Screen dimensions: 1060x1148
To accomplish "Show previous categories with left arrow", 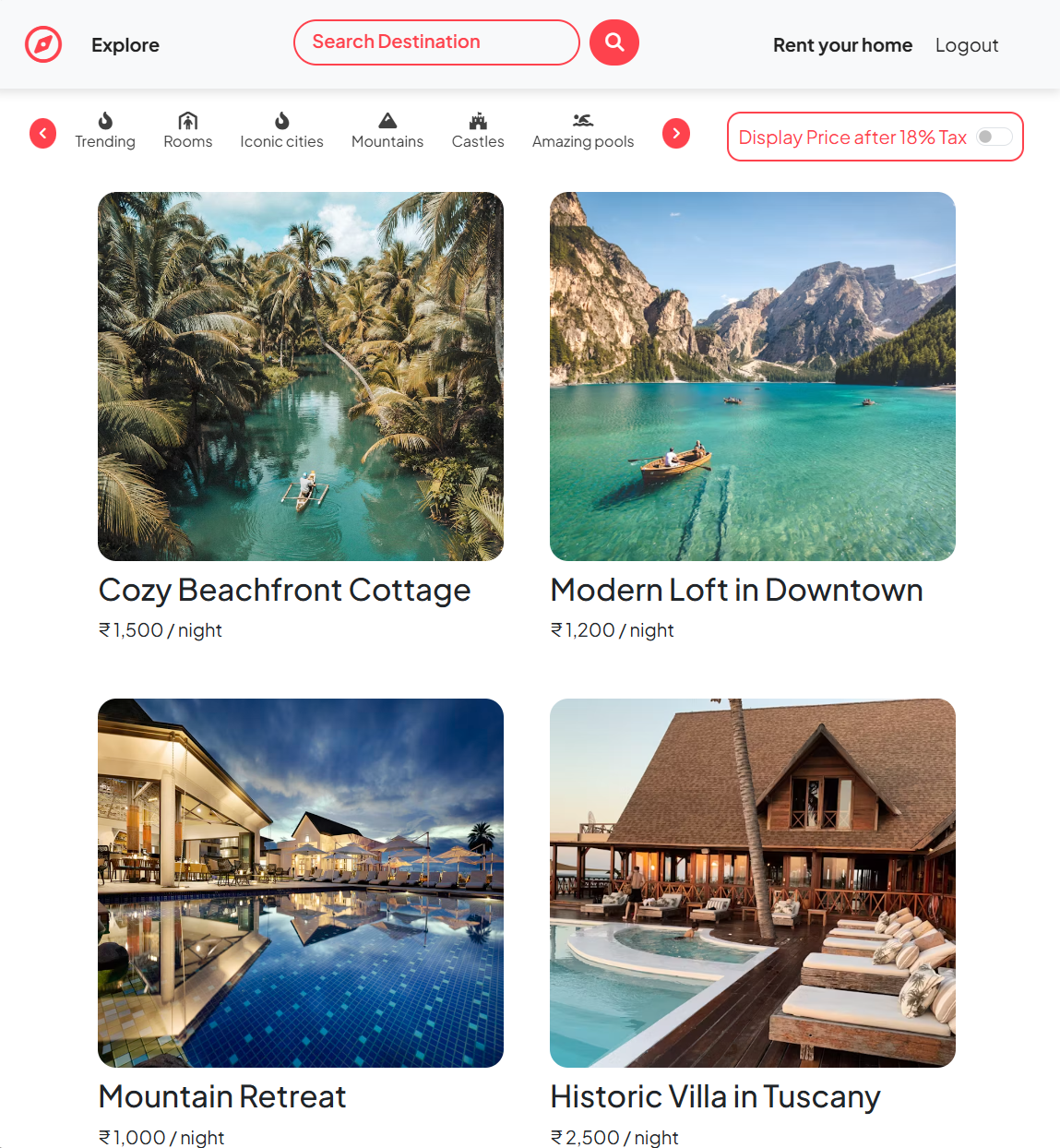I will tap(42, 134).
